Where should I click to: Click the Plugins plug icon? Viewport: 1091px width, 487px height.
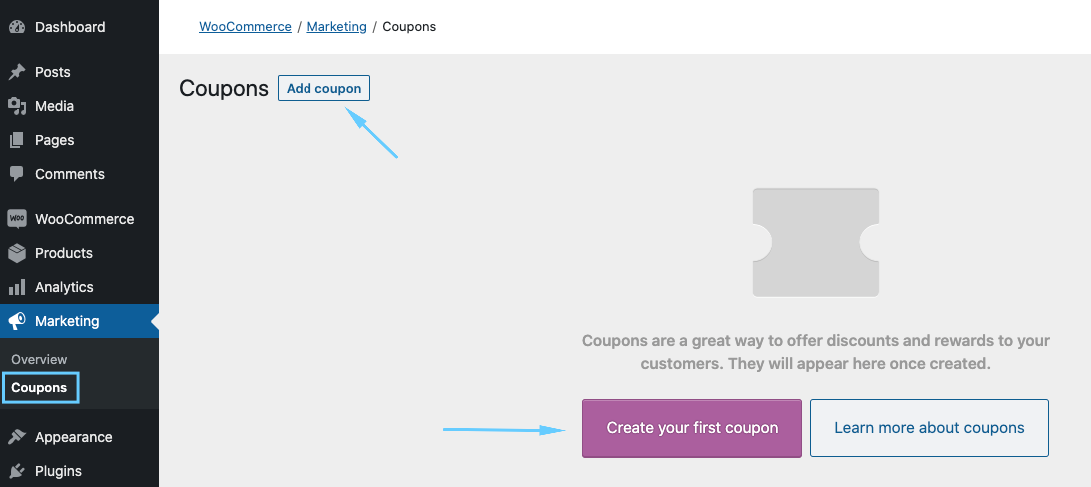pos(17,471)
